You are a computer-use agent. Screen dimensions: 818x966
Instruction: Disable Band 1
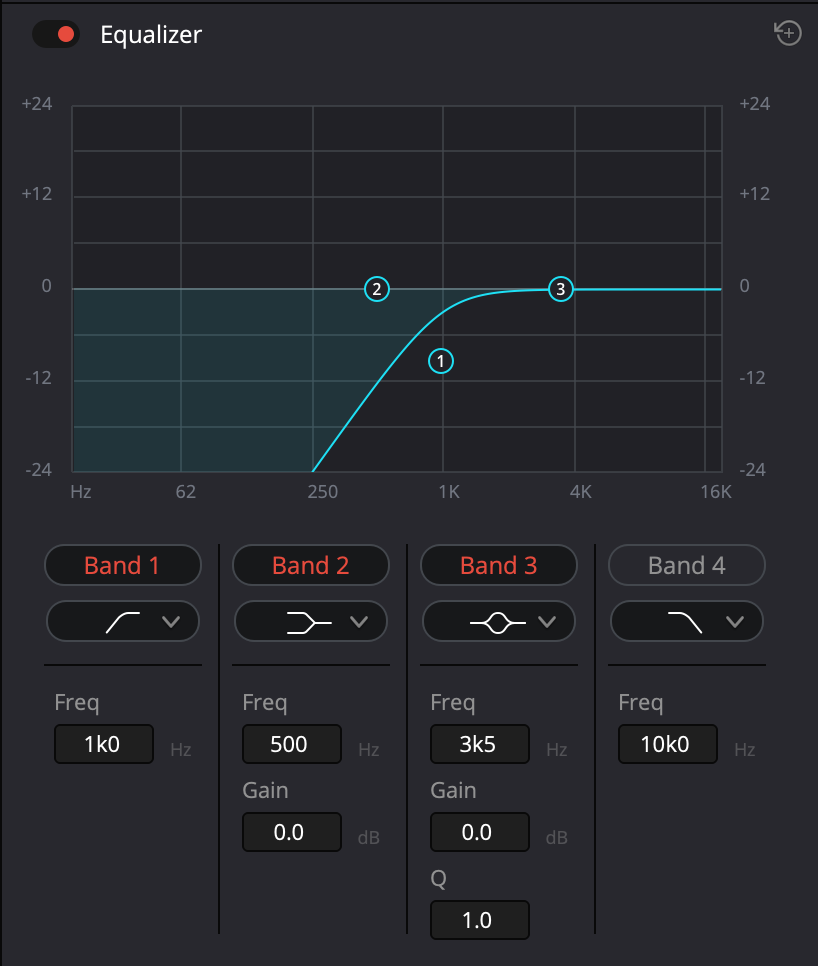click(122, 565)
